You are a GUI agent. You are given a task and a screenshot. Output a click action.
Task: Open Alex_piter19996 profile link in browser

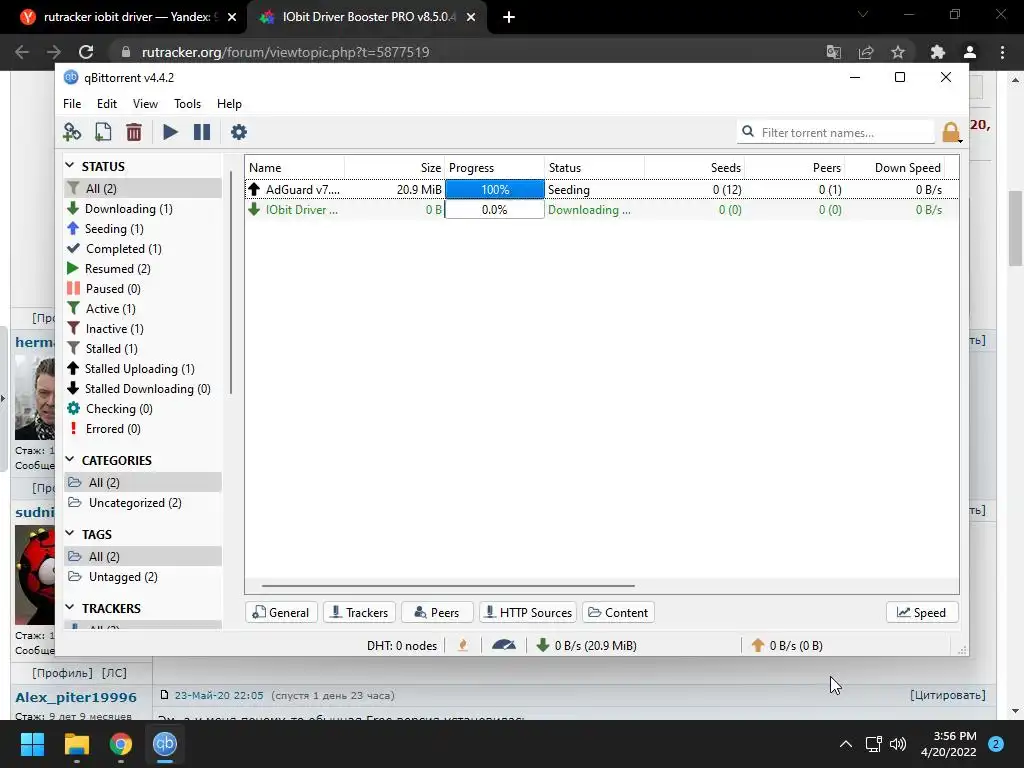[x=76, y=697]
